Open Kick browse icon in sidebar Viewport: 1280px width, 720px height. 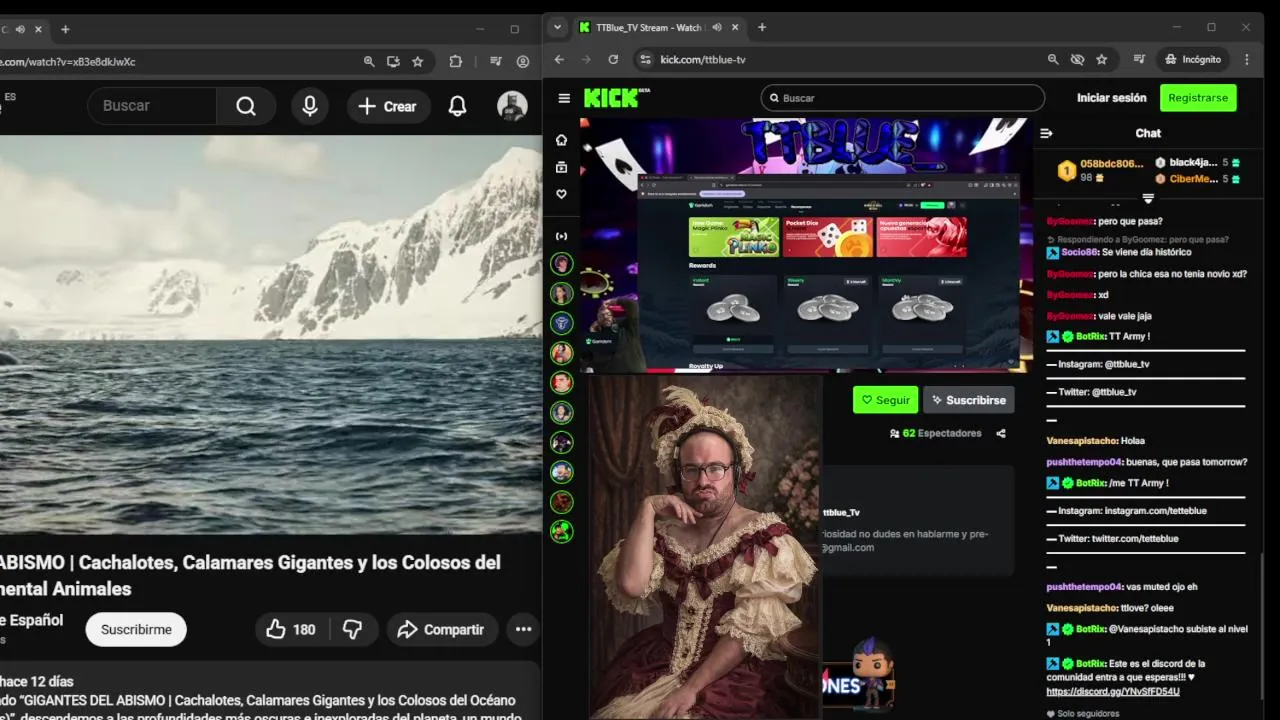coord(562,167)
